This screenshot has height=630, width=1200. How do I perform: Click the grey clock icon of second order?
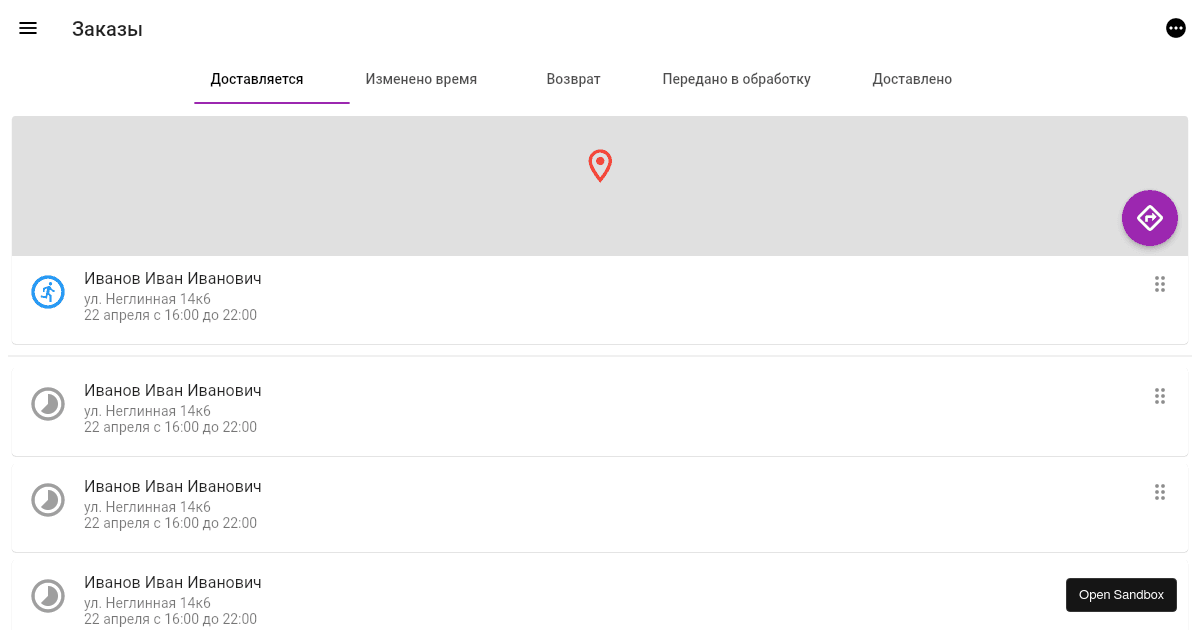[x=48, y=404]
